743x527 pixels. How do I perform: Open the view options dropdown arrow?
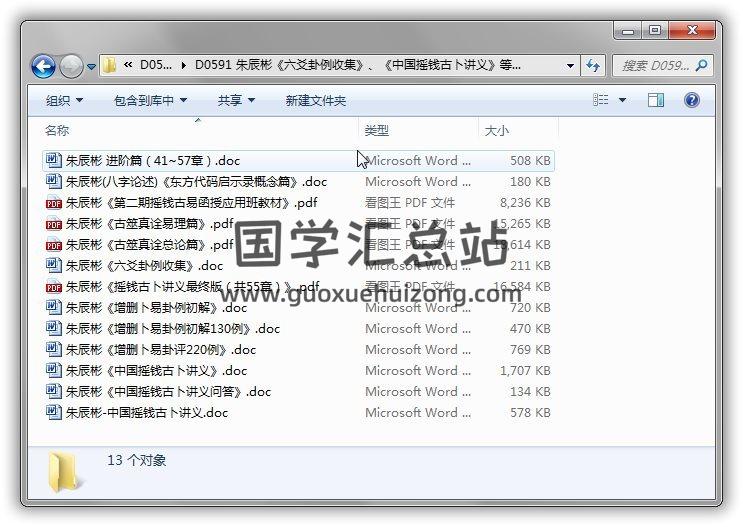[623, 100]
